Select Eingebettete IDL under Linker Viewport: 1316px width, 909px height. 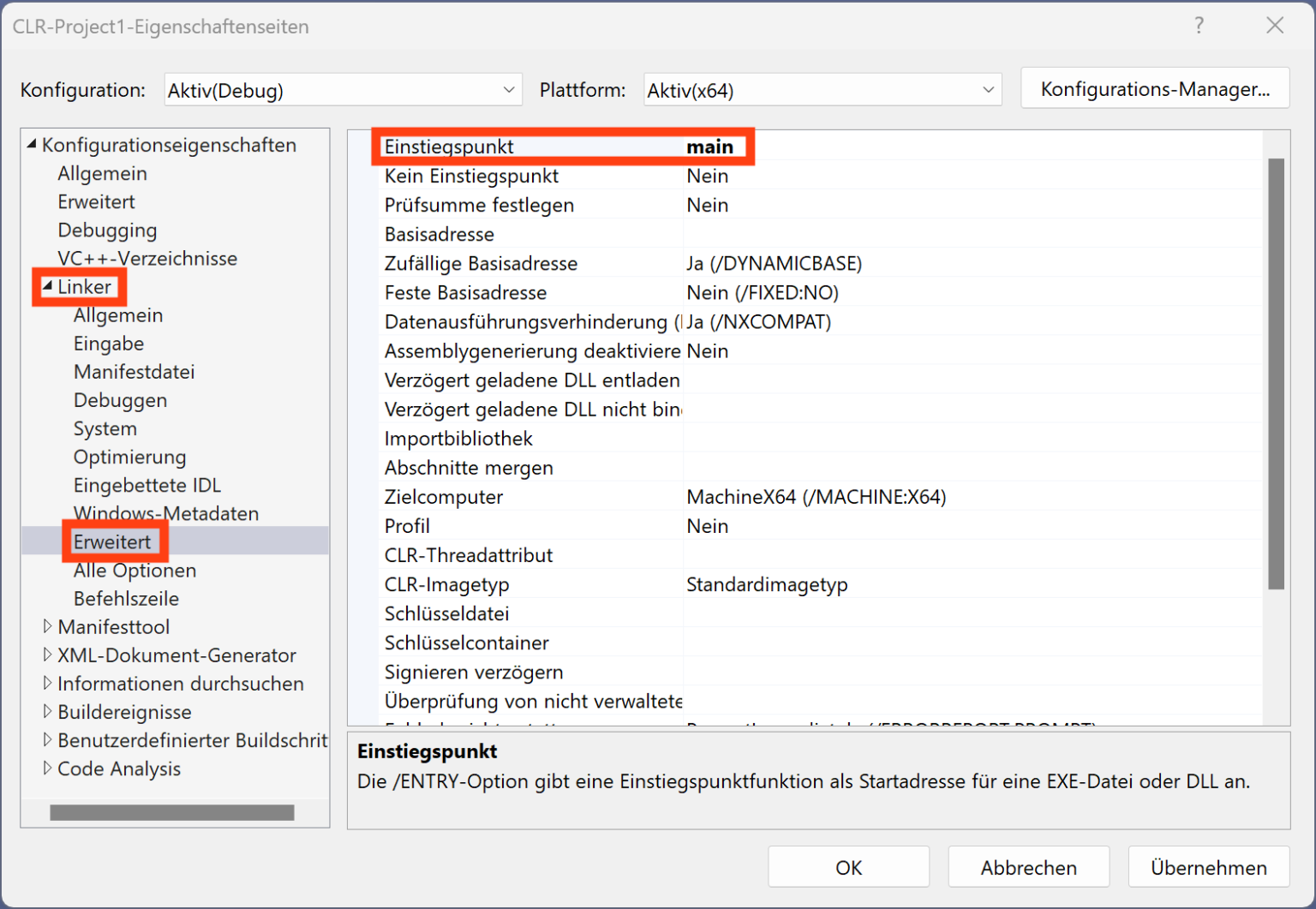pos(147,484)
